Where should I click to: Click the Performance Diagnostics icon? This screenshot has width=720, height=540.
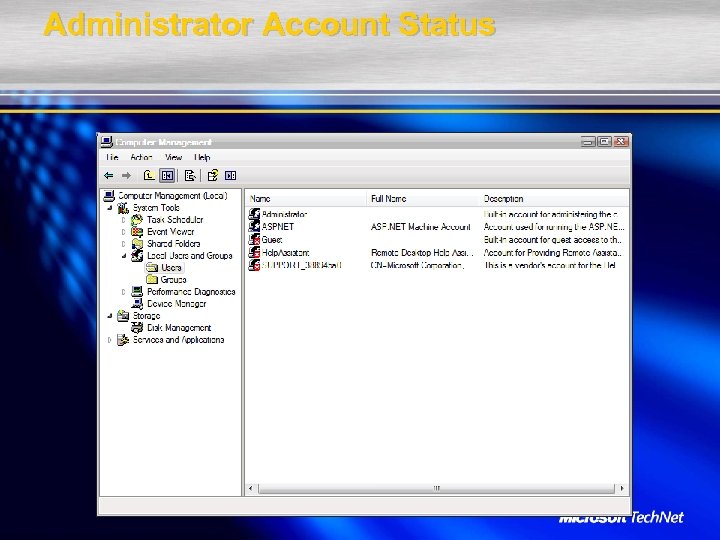(x=137, y=292)
